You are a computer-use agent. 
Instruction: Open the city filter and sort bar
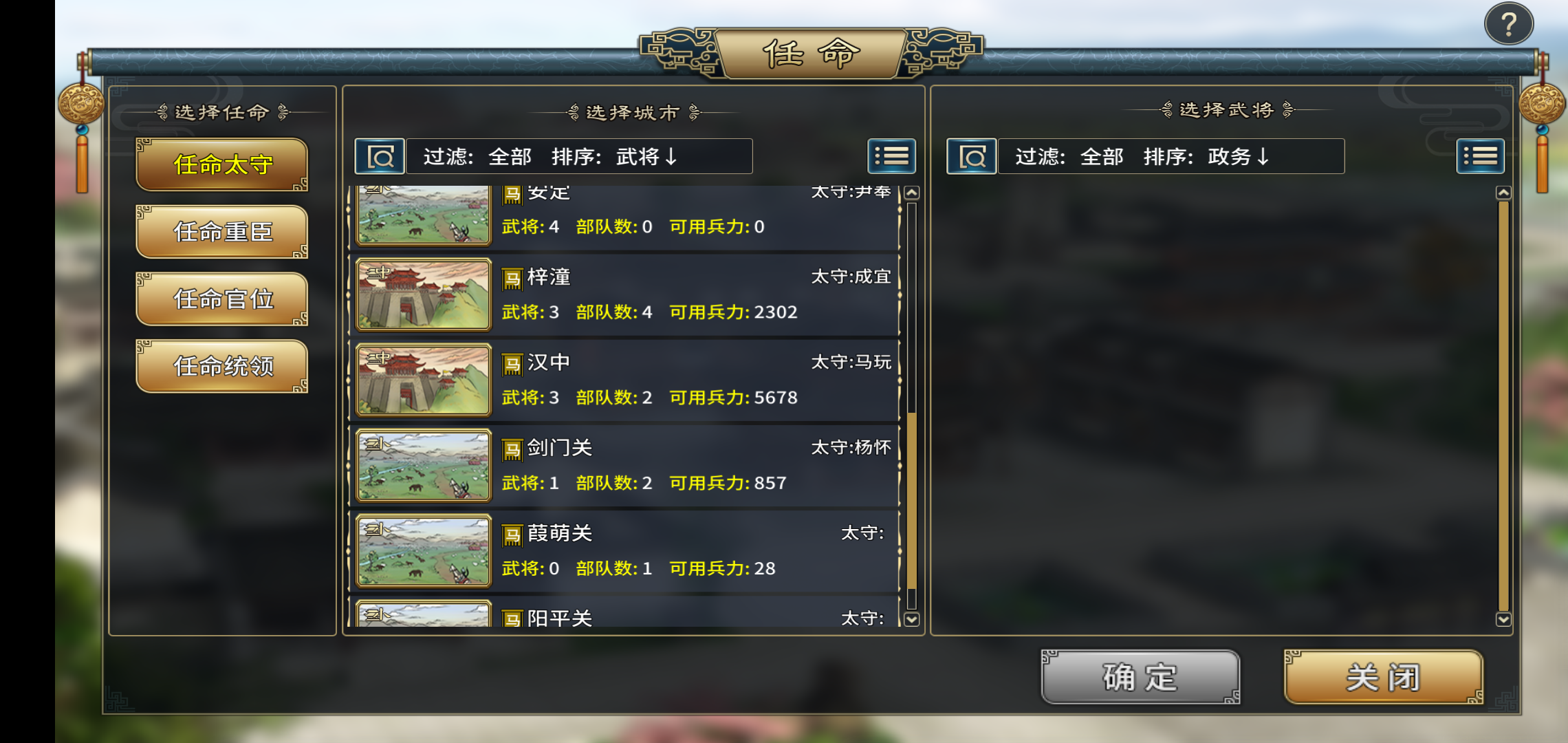(579, 156)
